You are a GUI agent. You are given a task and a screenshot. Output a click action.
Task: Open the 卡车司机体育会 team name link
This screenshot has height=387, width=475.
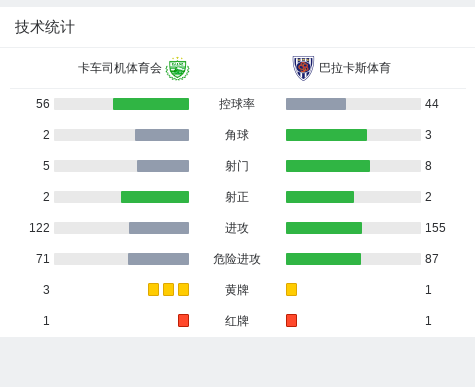point(120,68)
